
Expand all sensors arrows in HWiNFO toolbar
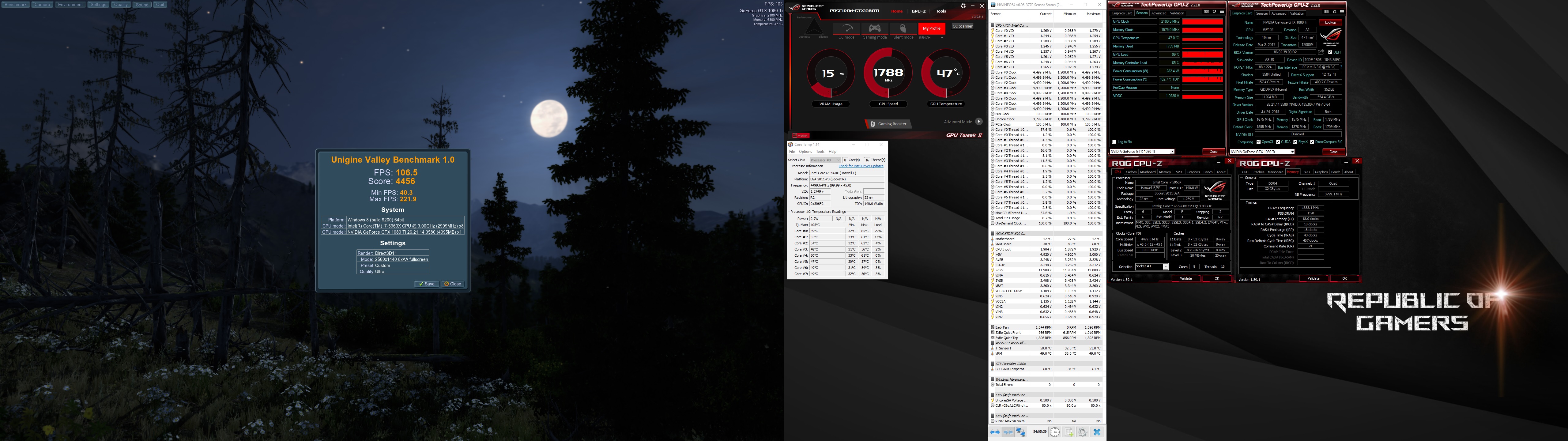coord(995,432)
